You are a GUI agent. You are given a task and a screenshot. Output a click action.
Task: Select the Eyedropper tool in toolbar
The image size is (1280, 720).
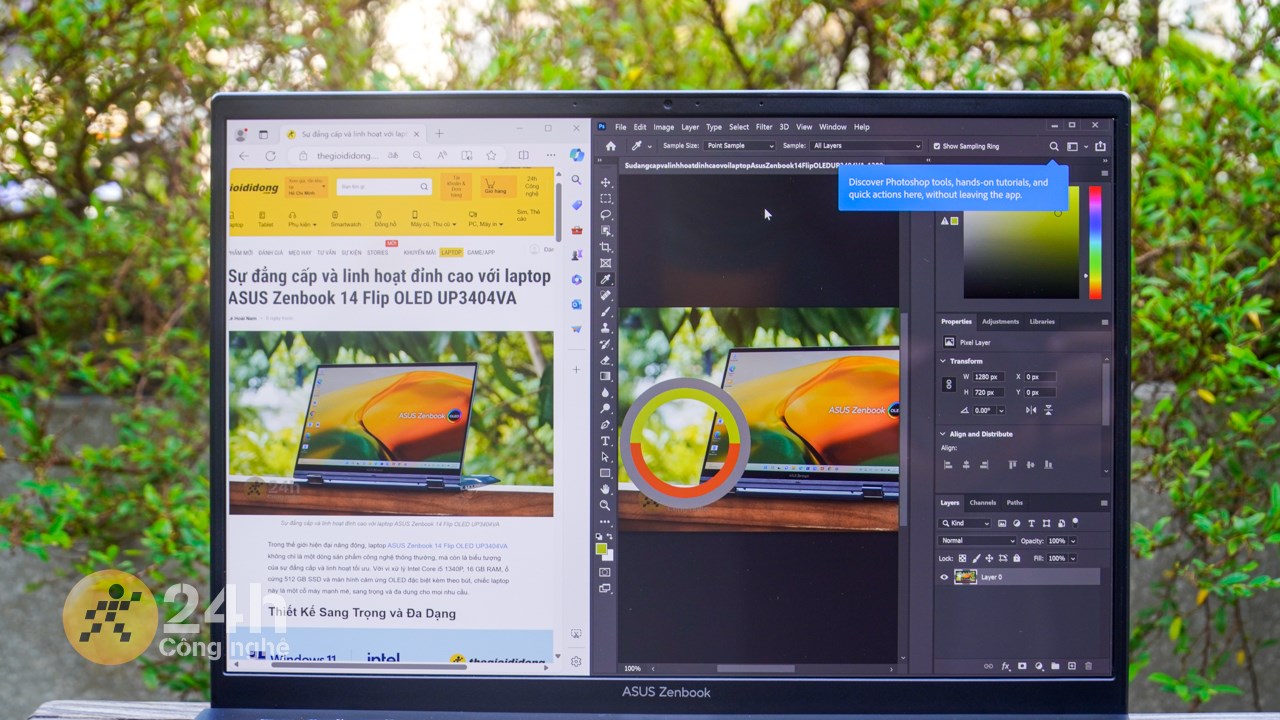pos(605,280)
